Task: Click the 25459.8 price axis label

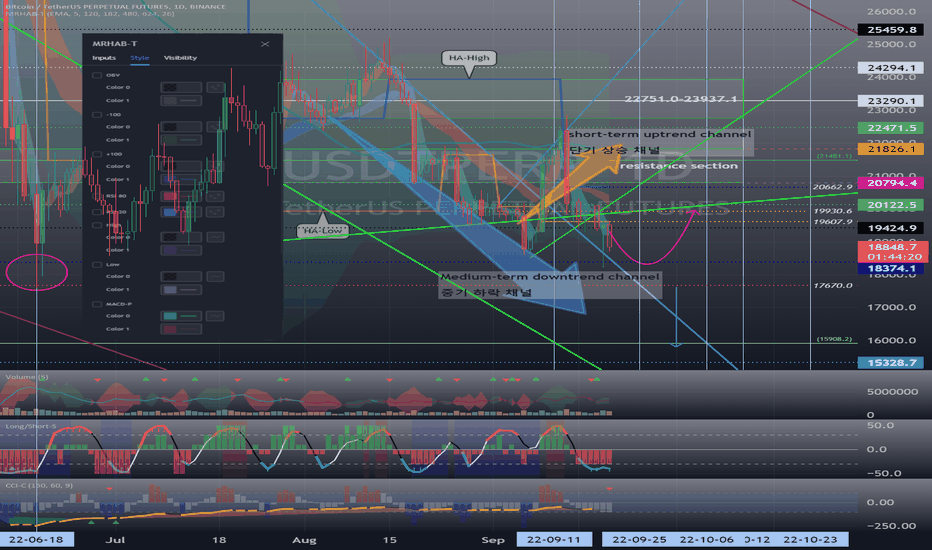Action: (x=891, y=30)
